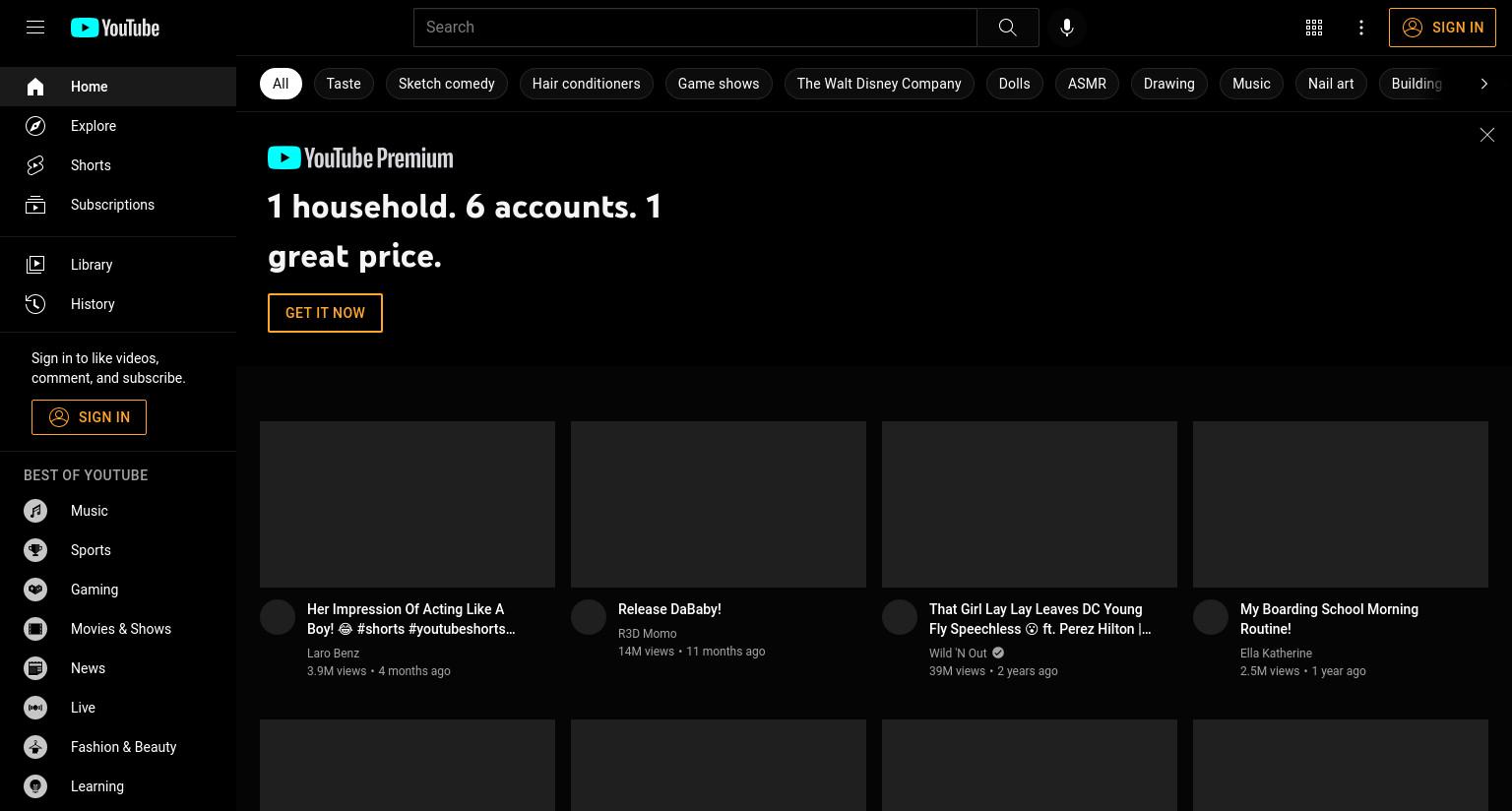The image size is (1512, 811).
Task: Open the Laro Benz video thumbnail
Action: coord(408,505)
